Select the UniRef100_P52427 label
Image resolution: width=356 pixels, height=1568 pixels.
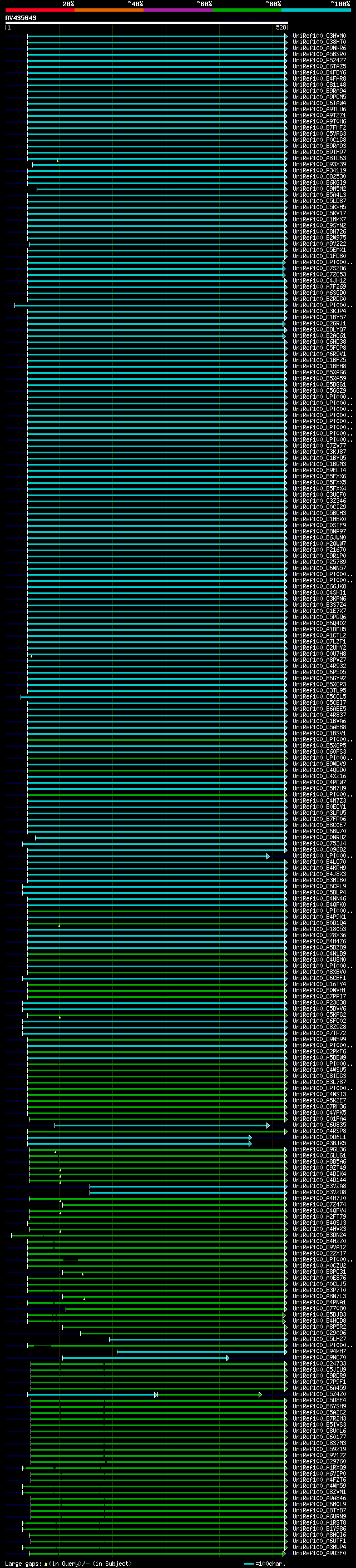pyautogui.click(x=319, y=60)
